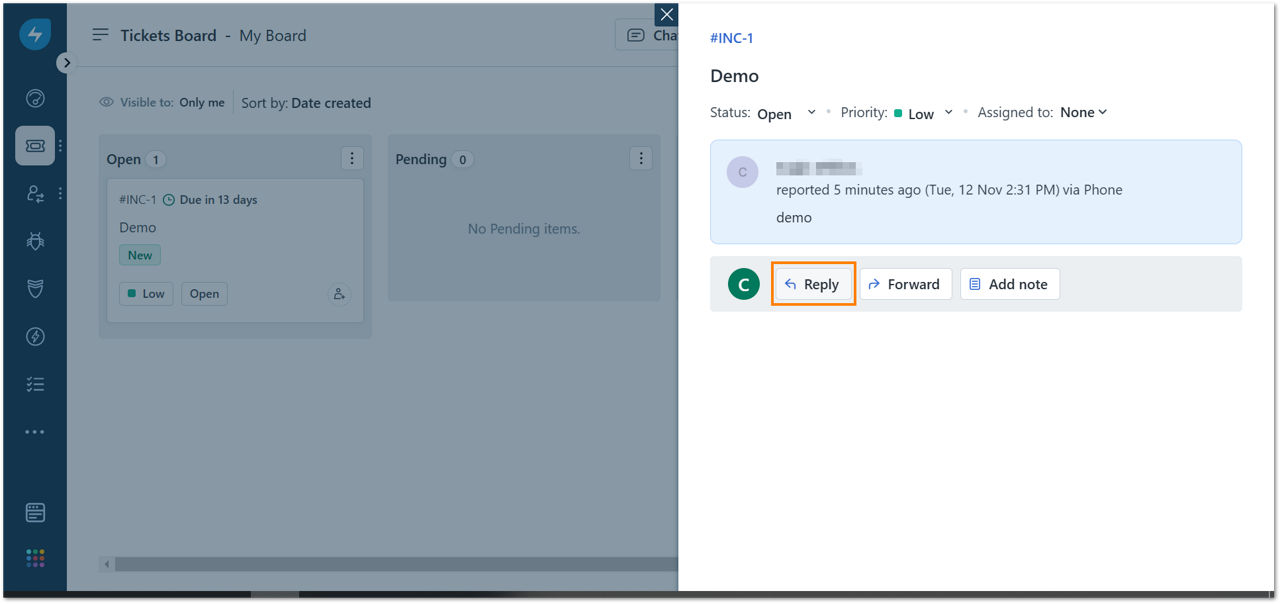Click the requester avatar C in message
This screenshot has height=604, width=1280.
point(742,172)
